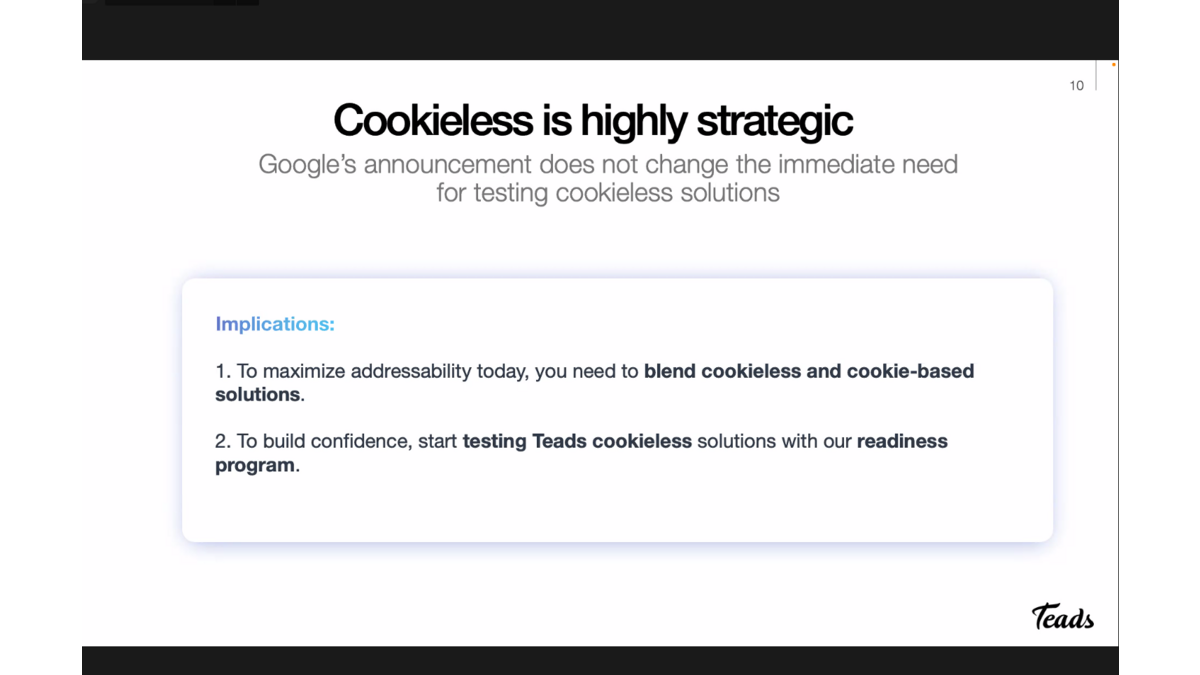Click bold 'blend cookieless and cookie-based' text
This screenshot has height=675, width=1200.
tap(808, 371)
